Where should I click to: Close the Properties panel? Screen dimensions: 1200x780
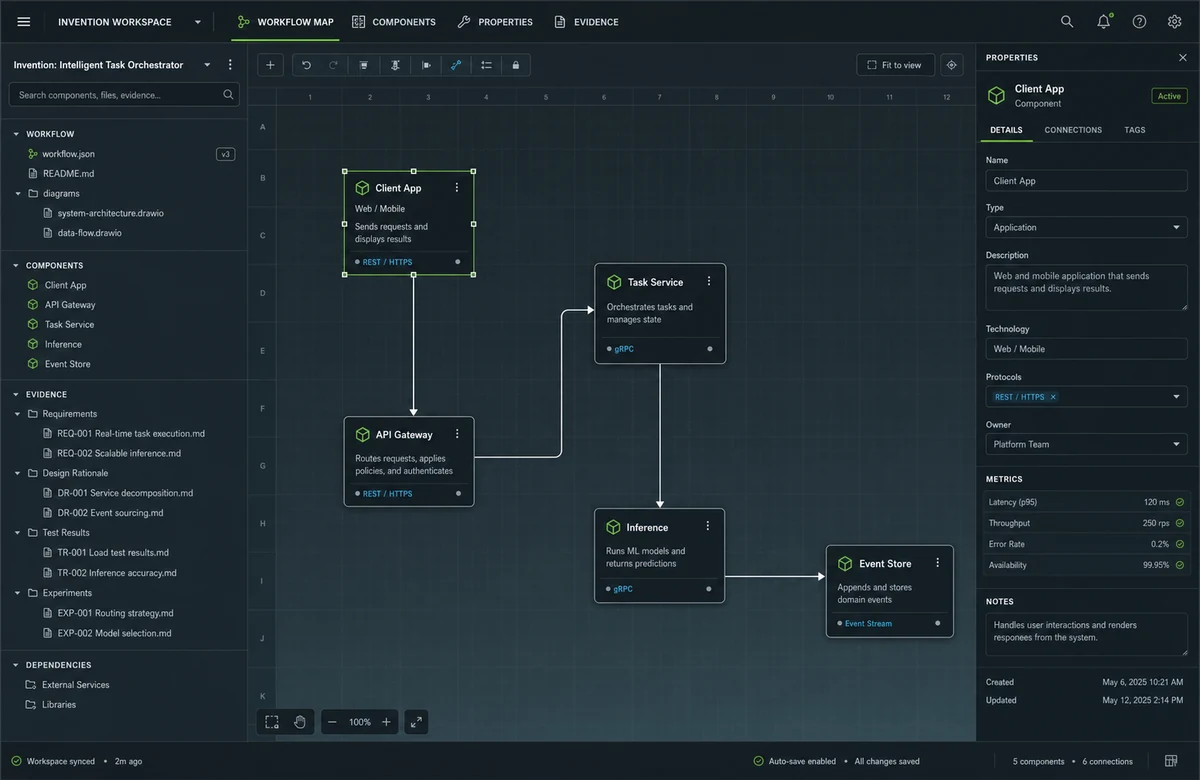[1183, 58]
